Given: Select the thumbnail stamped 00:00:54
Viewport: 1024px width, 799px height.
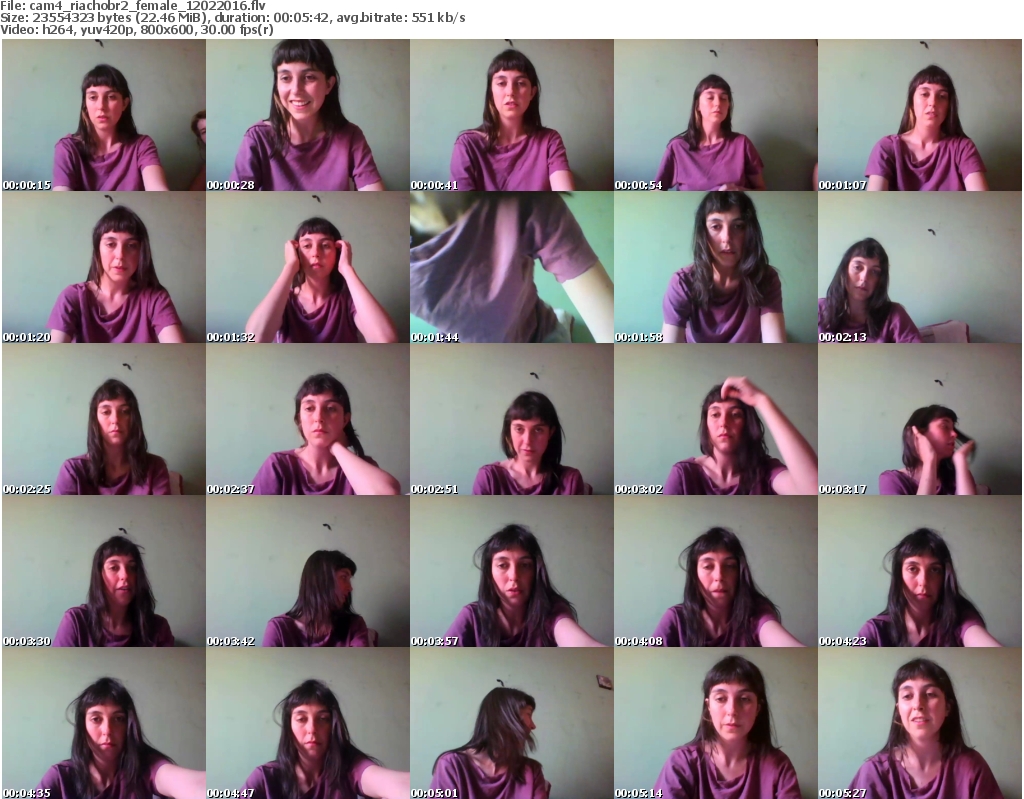Looking at the screenshot, I should coord(715,115).
